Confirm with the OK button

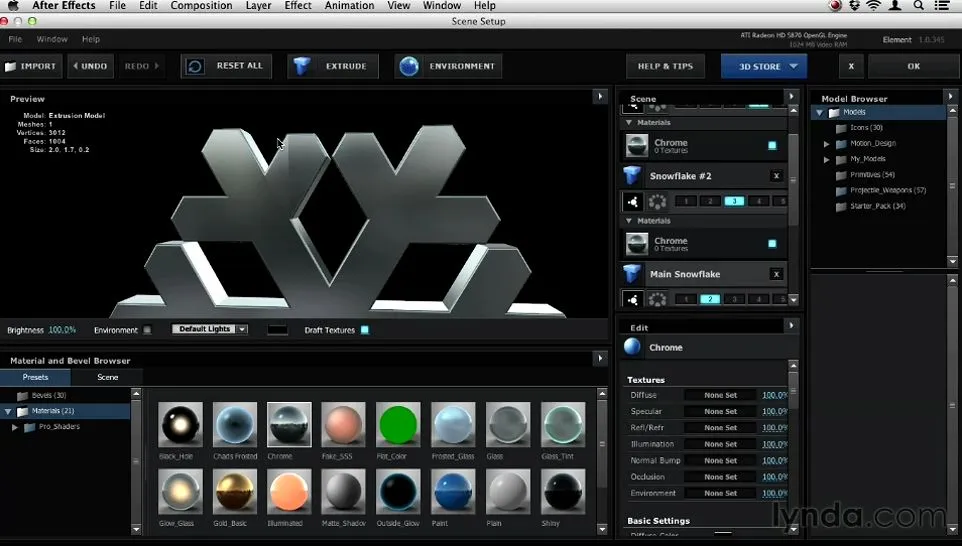(x=914, y=66)
